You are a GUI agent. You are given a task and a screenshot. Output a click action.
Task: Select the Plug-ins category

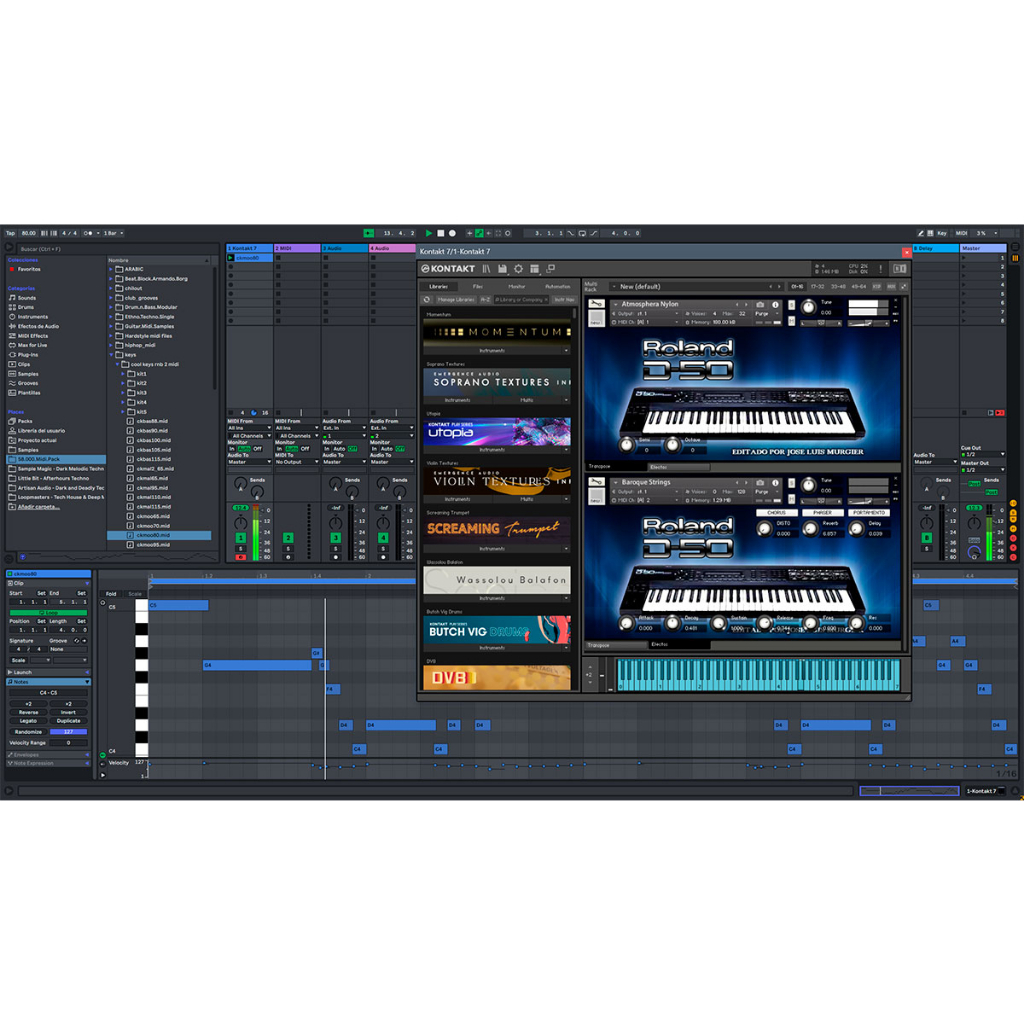coord(27,355)
